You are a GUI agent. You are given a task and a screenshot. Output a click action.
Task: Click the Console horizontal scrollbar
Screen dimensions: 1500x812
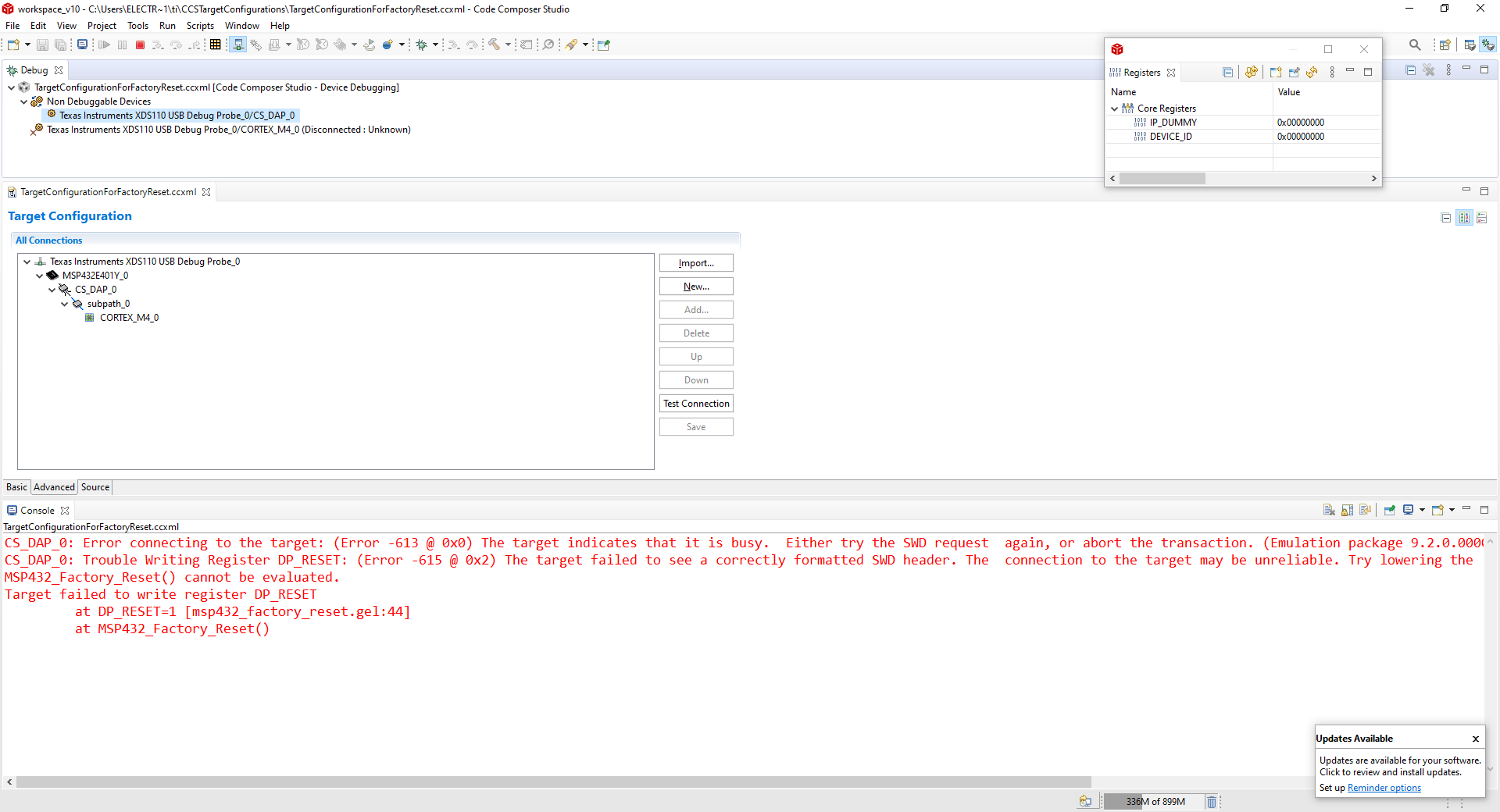[554, 782]
